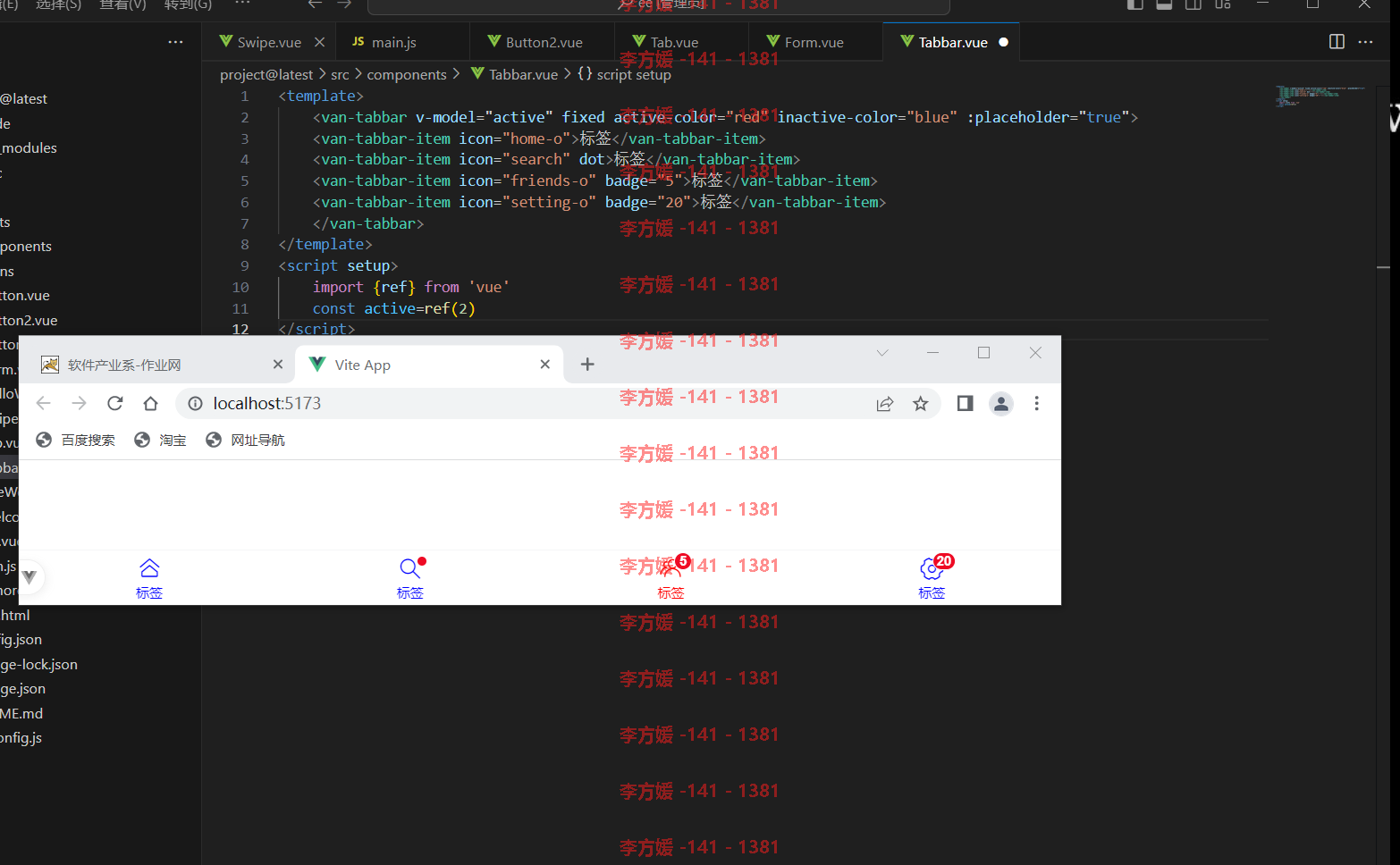Click the icon="friends-o" code line
Screen dimensions: 1400x865
point(595,181)
